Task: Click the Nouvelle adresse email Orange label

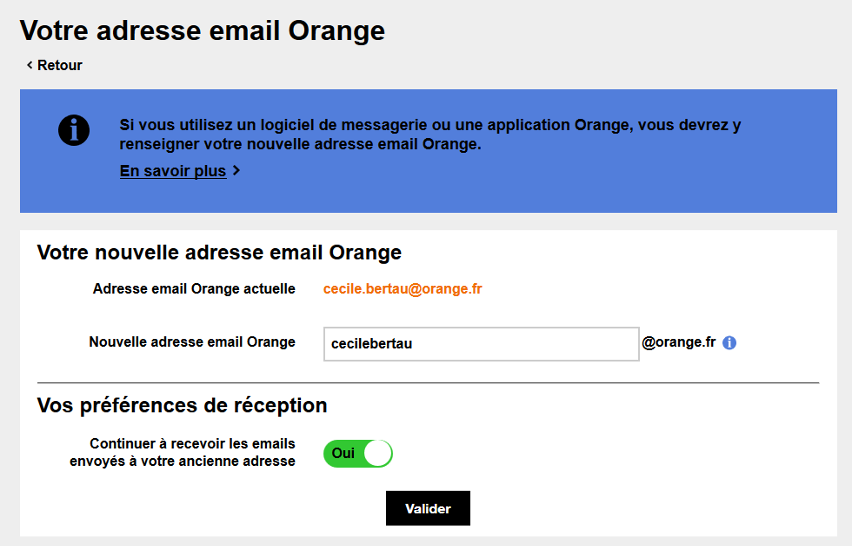Action: pyautogui.click(x=192, y=342)
